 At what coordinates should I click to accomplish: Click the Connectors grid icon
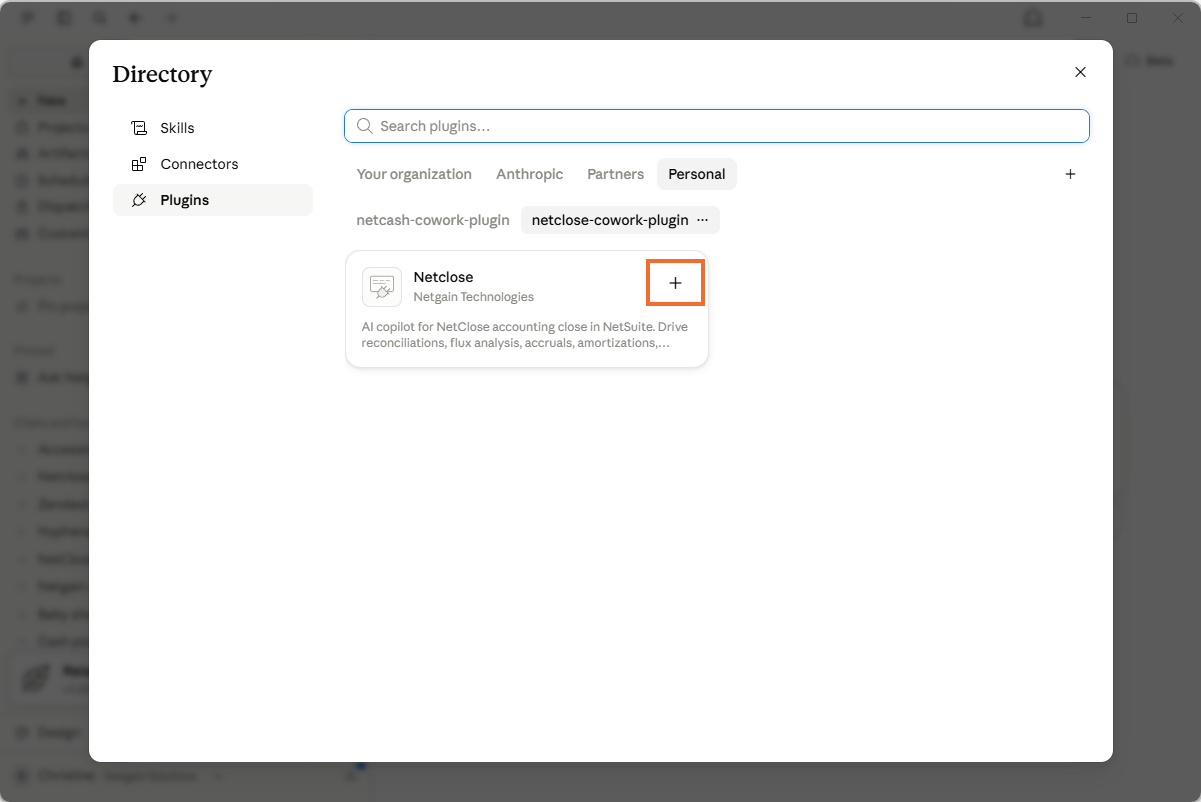tap(139, 164)
